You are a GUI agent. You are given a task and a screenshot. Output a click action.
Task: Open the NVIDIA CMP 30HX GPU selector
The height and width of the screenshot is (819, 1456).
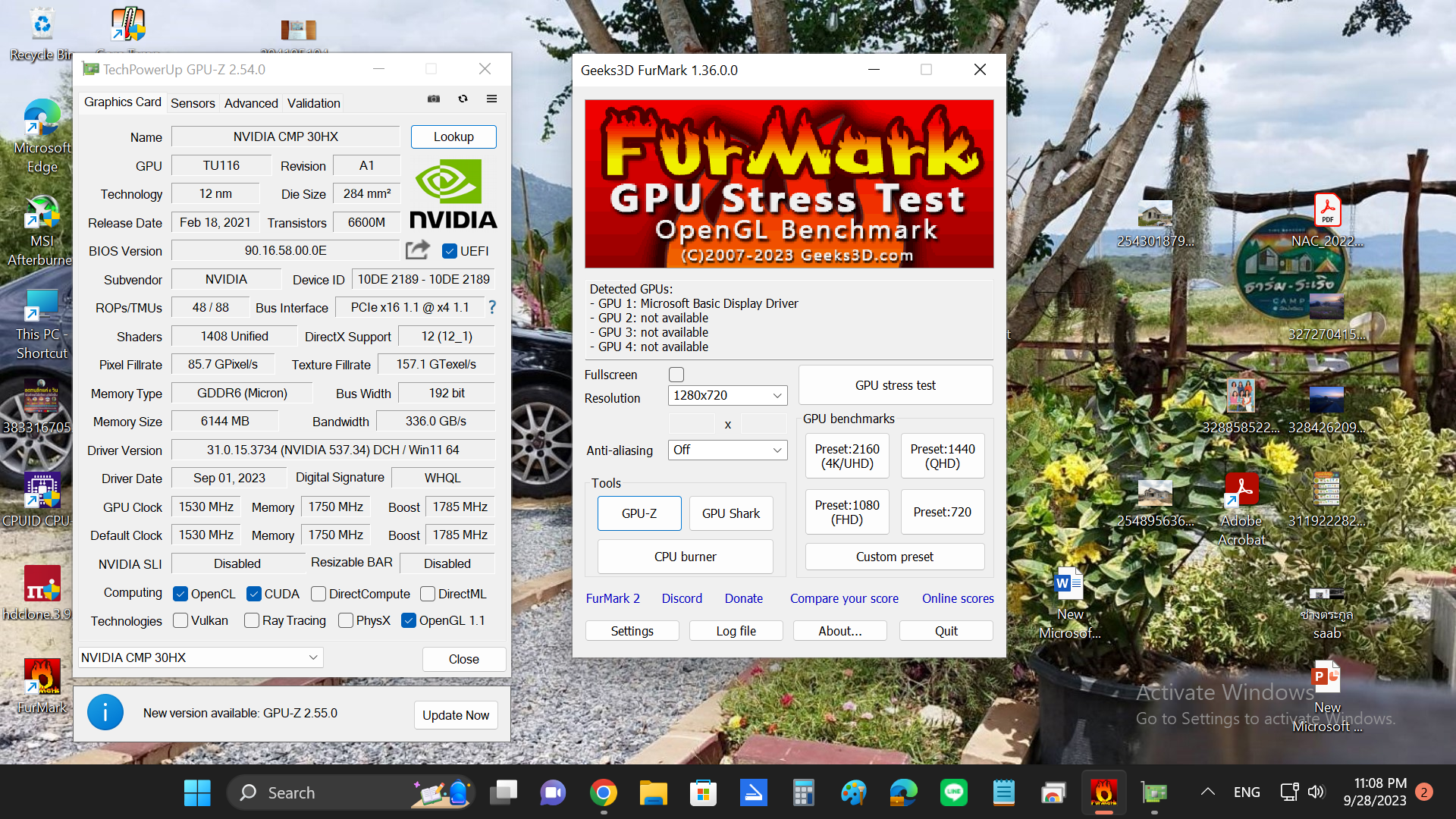[201, 657]
